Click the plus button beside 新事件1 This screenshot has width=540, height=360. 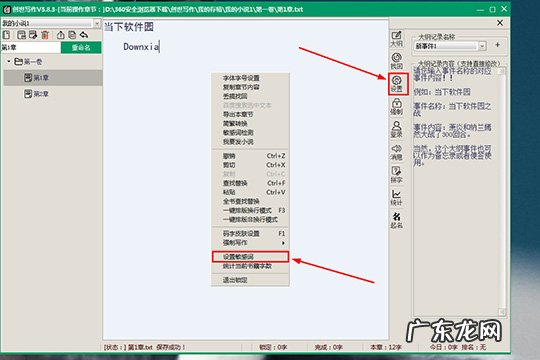[497, 45]
